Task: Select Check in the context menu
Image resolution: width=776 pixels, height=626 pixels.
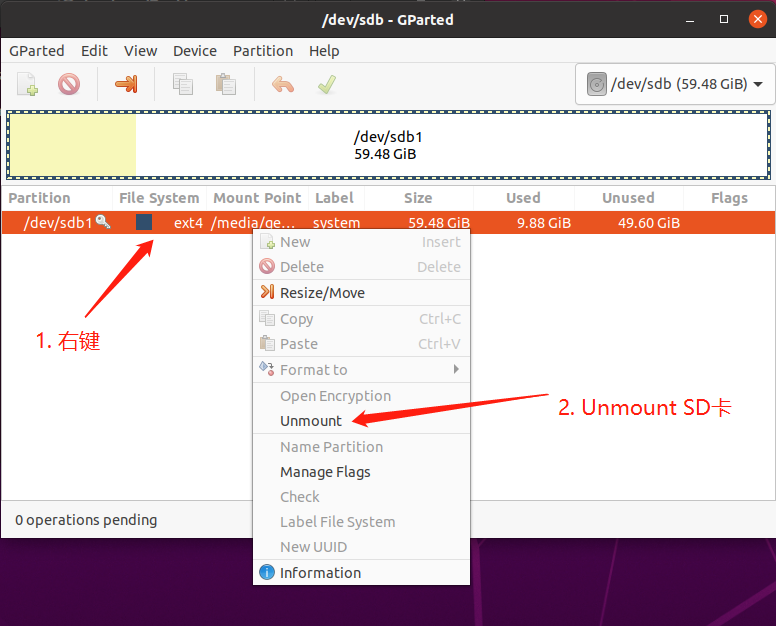Action: click(361, 497)
